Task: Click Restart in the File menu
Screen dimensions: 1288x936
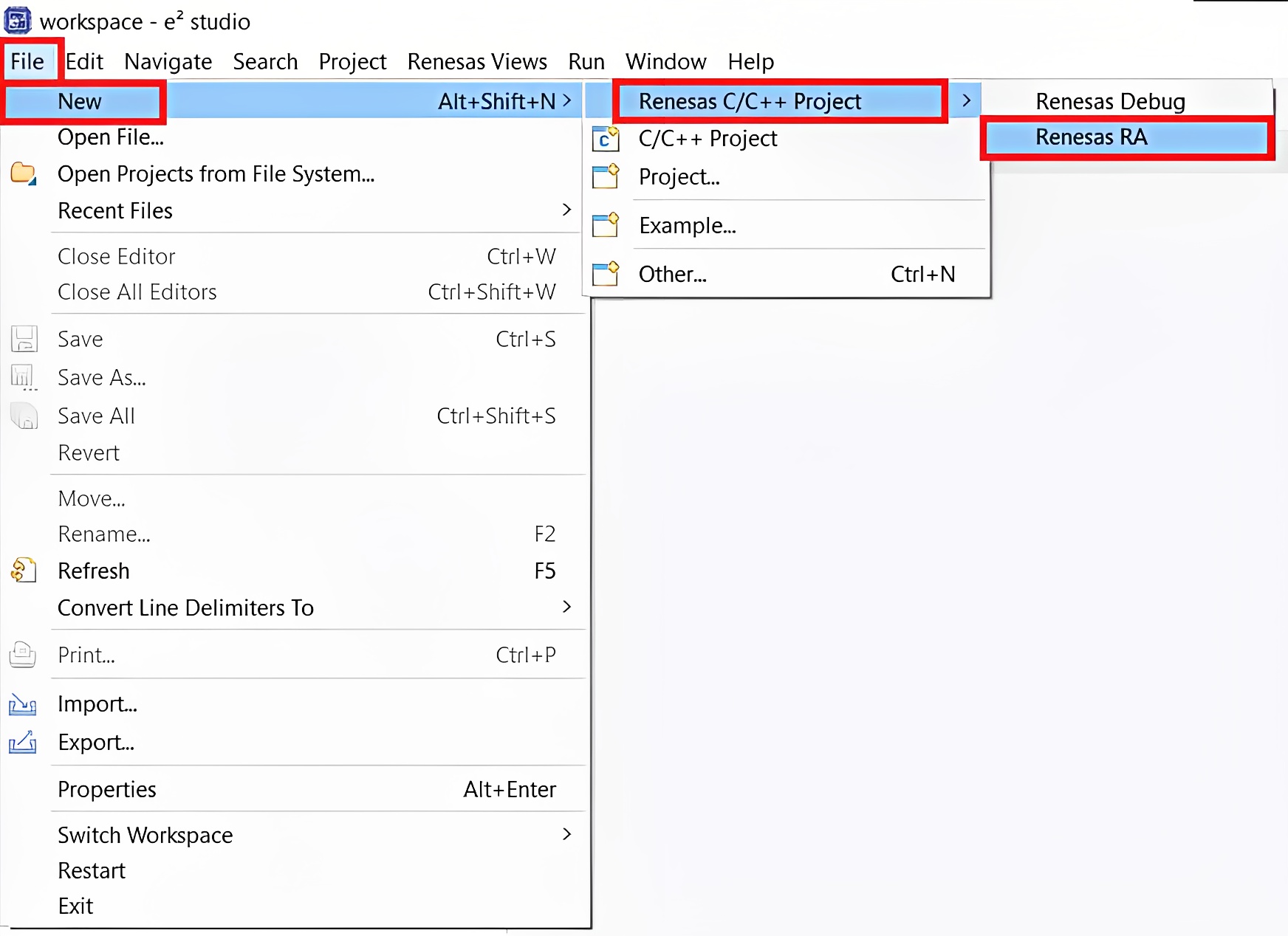Action: tap(92, 871)
